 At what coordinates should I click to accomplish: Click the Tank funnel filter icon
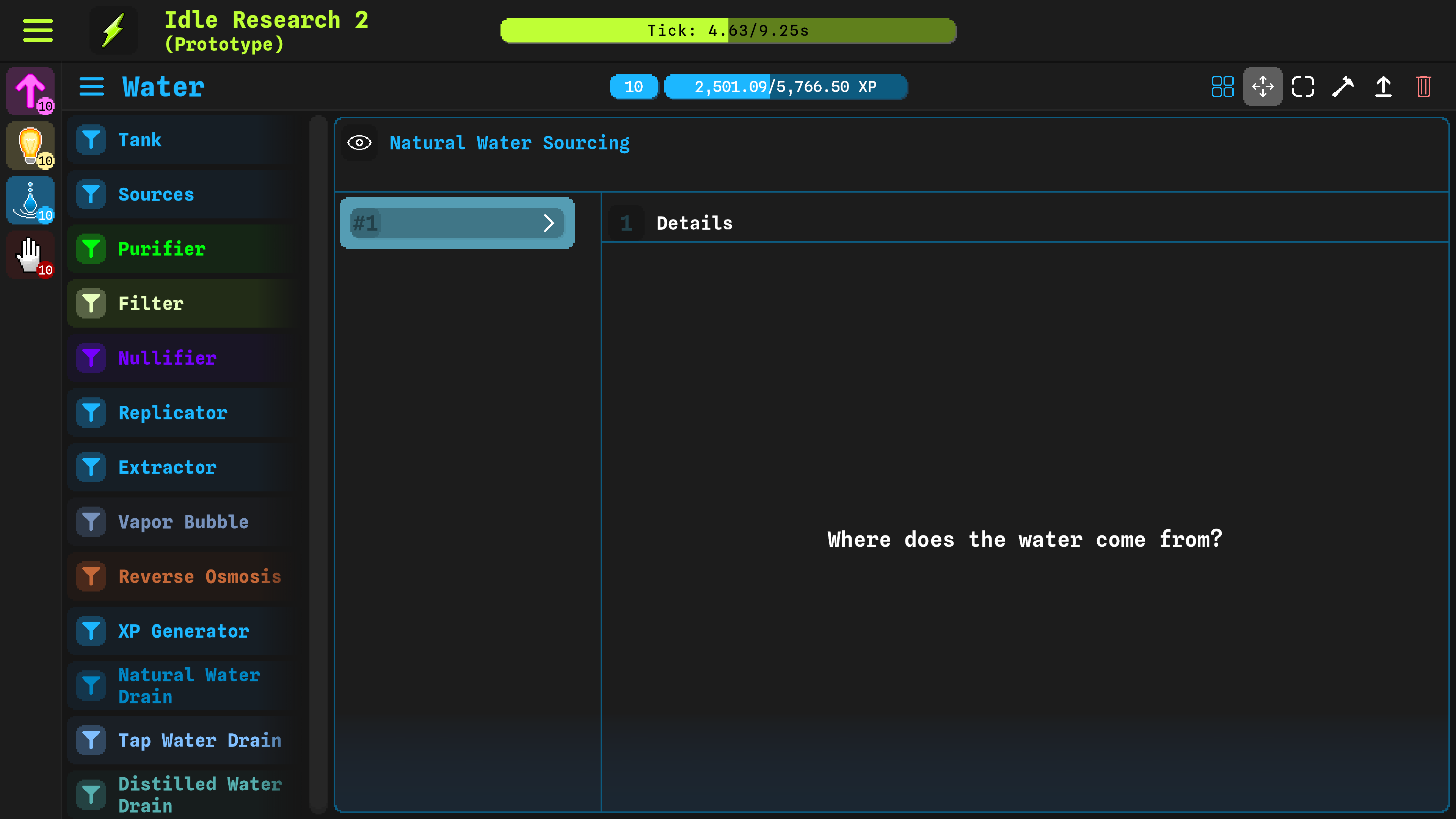coord(91,140)
